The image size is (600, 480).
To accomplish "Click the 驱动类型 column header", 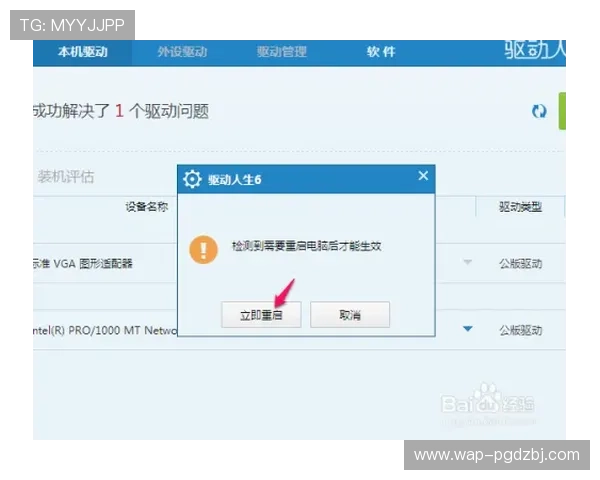I will (x=520, y=207).
